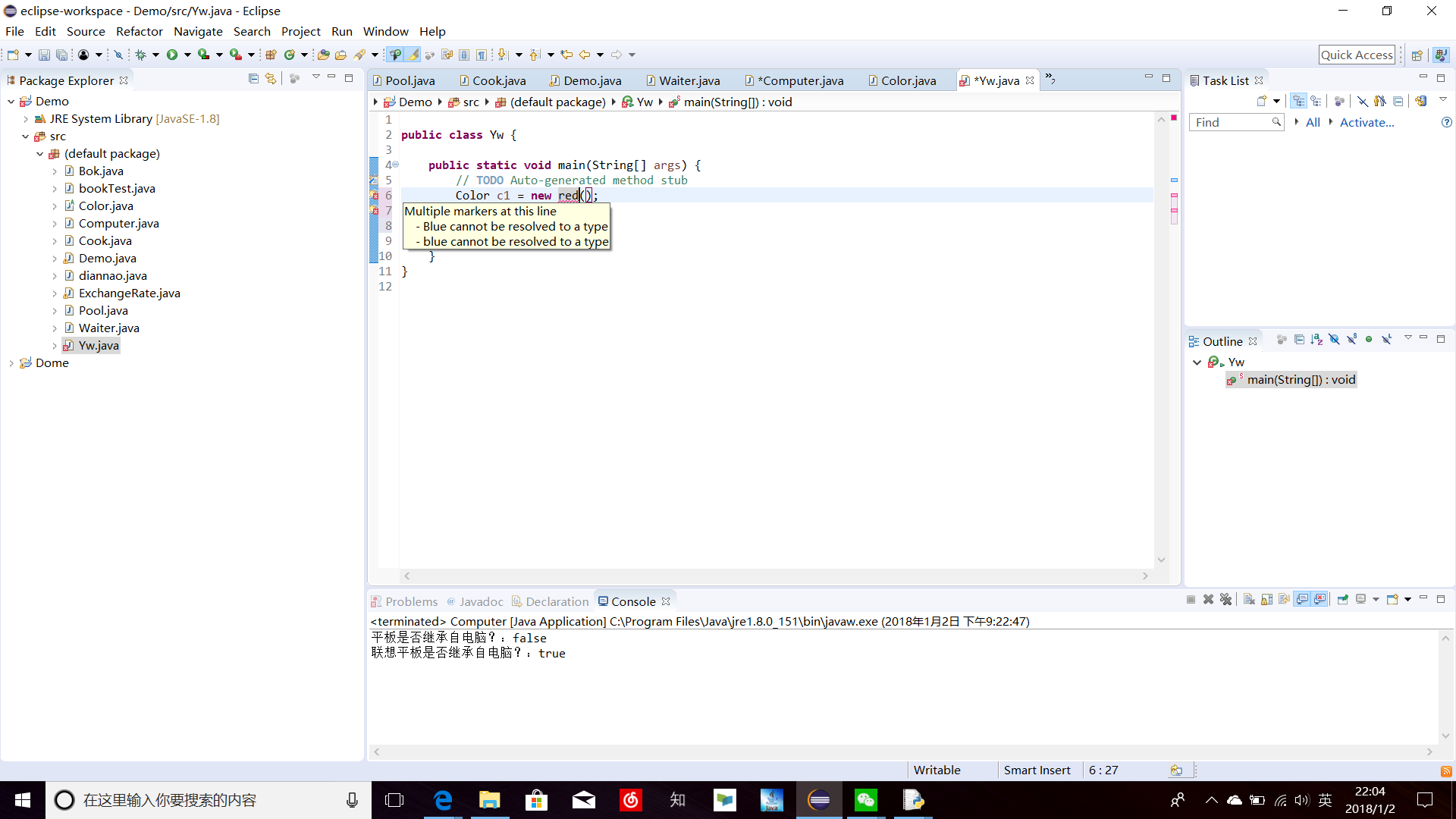
Task: Toggle Categorized presentation in Task List
Action: click(1299, 101)
